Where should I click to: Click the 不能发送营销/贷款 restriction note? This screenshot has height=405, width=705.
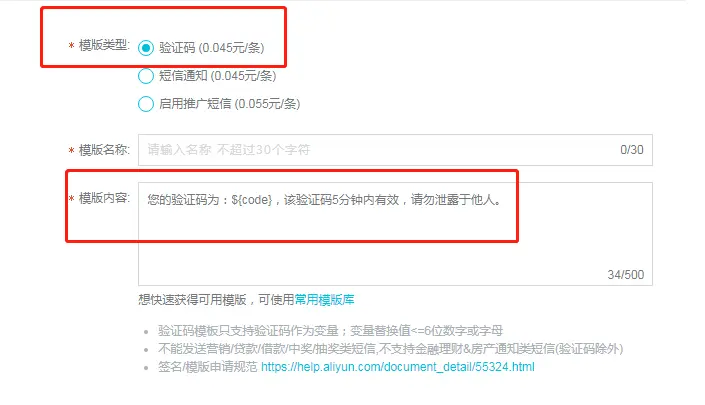[x=390, y=349]
